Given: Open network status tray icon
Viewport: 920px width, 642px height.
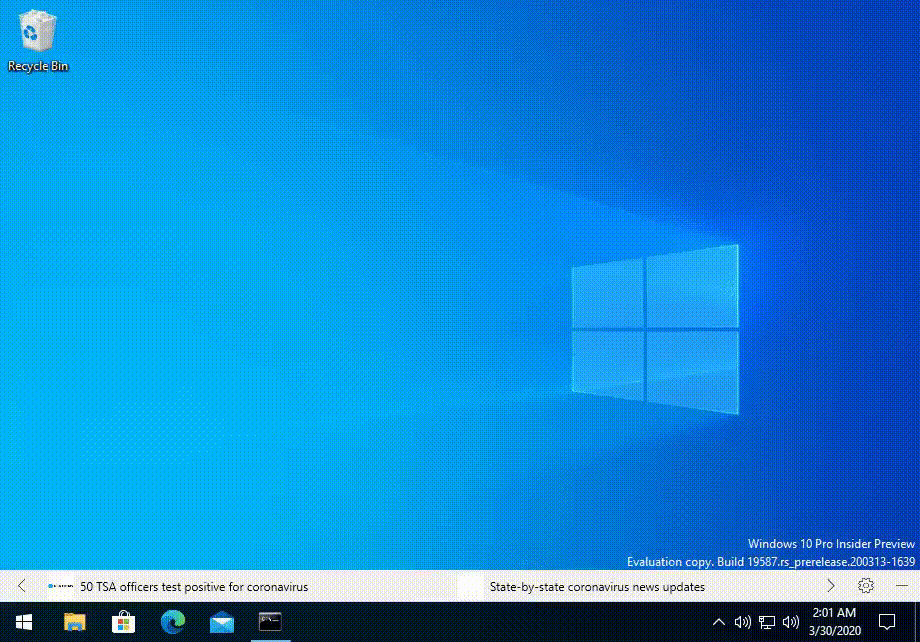Looking at the screenshot, I should click(x=766, y=622).
